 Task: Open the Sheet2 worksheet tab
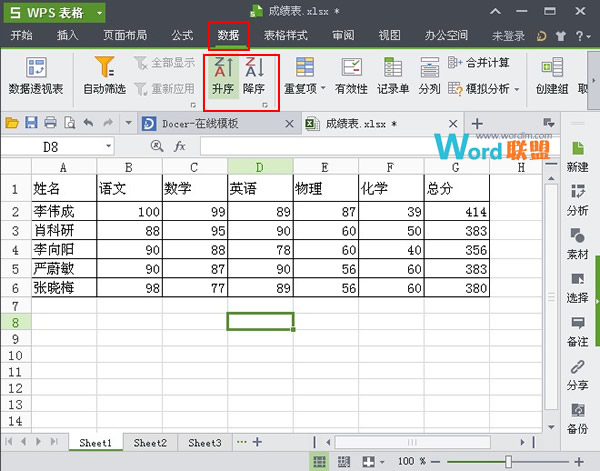pos(150,442)
